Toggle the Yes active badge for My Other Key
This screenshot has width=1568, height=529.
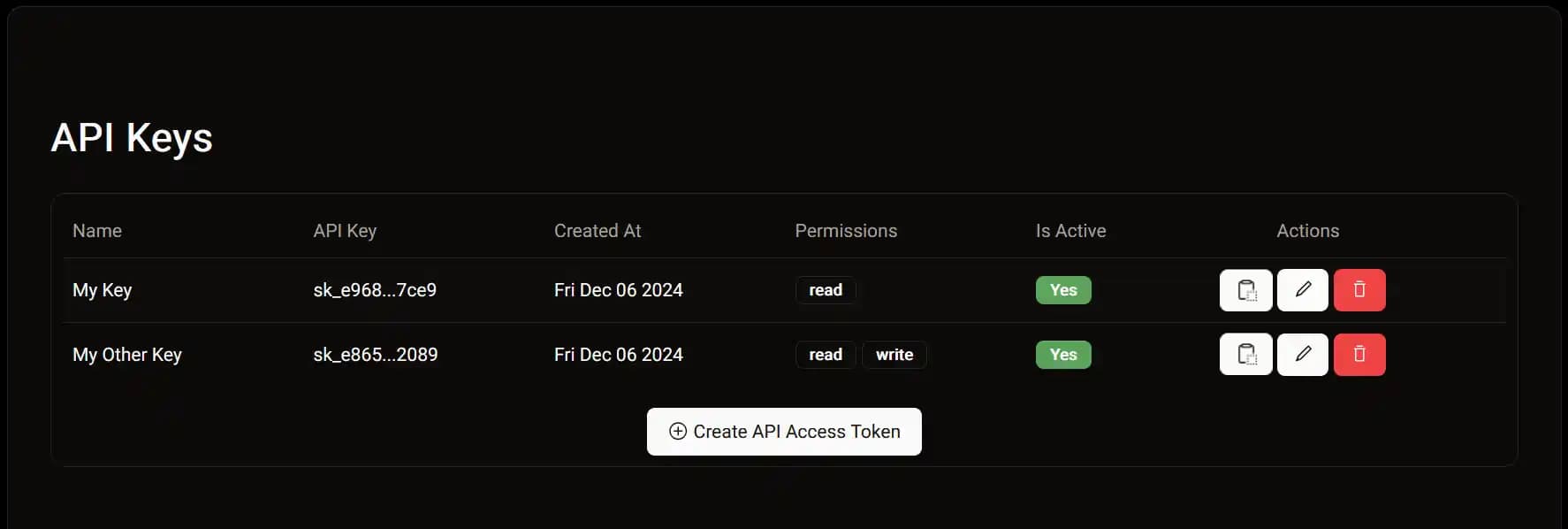tap(1062, 354)
